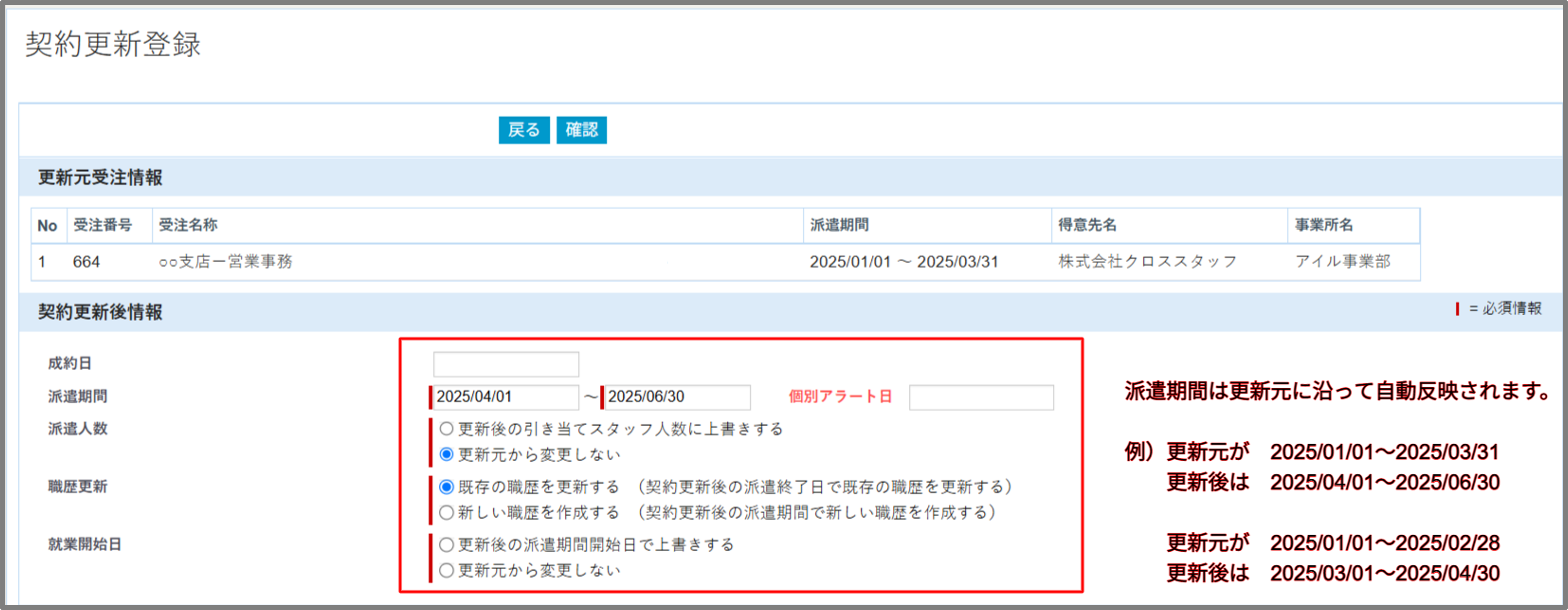Image resolution: width=1568 pixels, height=610 pixels.
Task: Choose 既存の職歴を更新する radio option
Action: coord(447,486)
